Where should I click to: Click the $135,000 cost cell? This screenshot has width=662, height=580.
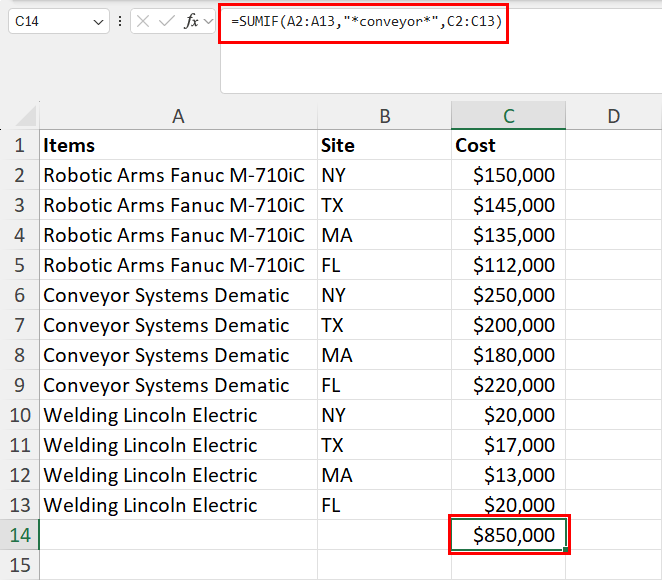(x=508, y=235)
